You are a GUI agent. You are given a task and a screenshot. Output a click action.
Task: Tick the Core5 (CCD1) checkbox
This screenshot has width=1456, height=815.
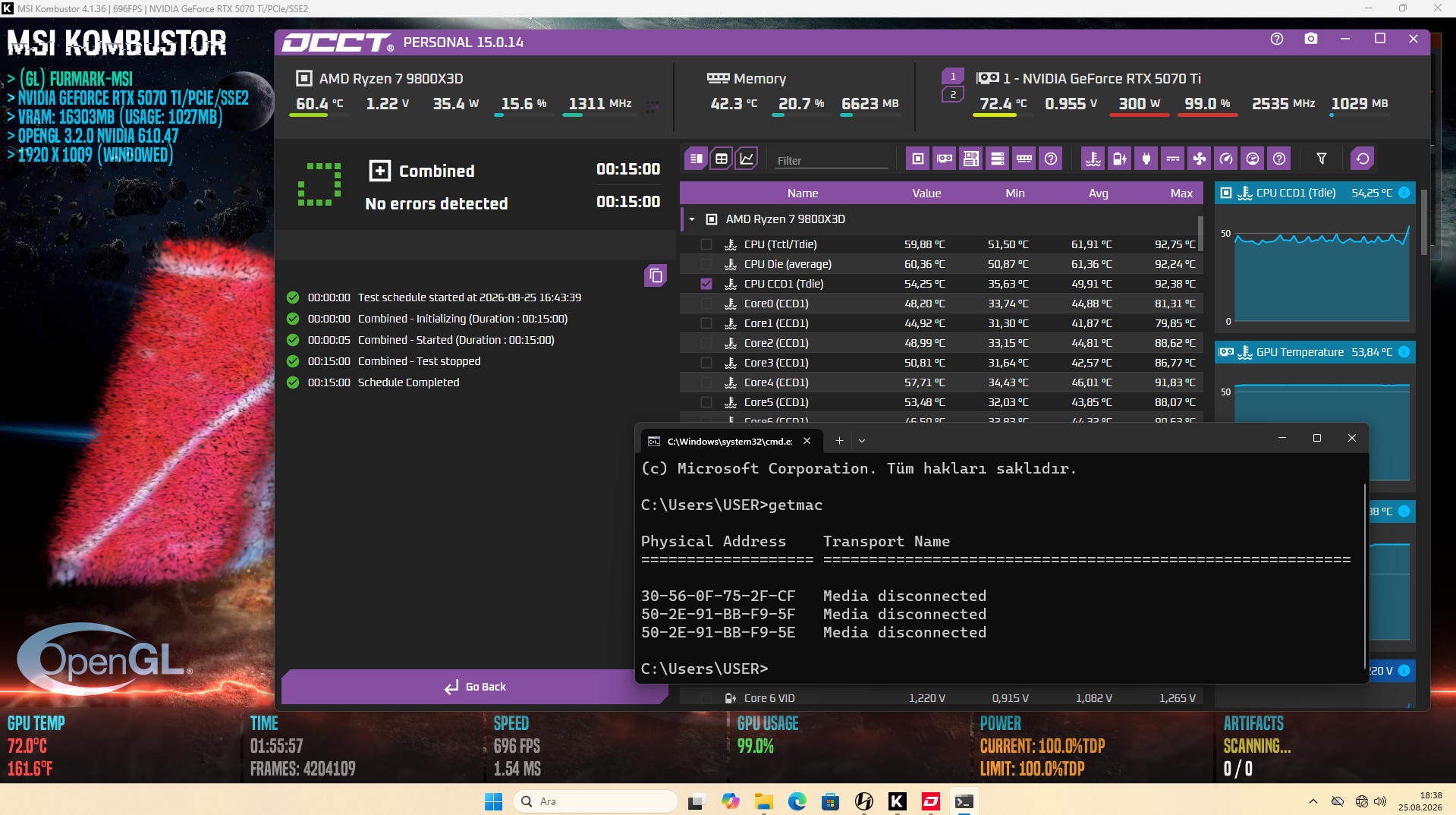[x=706, y=402]
